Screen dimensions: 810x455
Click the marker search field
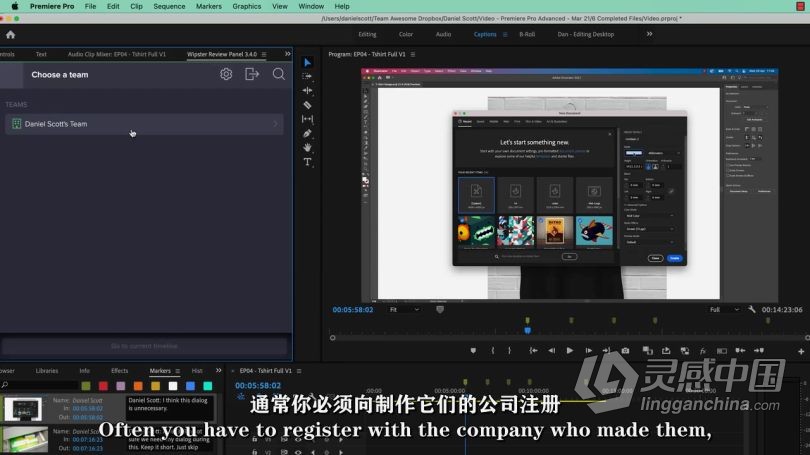(40, 385)
